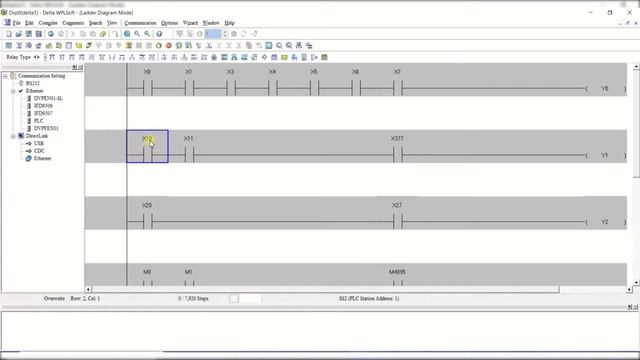The image size is (640, 360).
Task: Open the Compiler menu
Action: [48, 23]
